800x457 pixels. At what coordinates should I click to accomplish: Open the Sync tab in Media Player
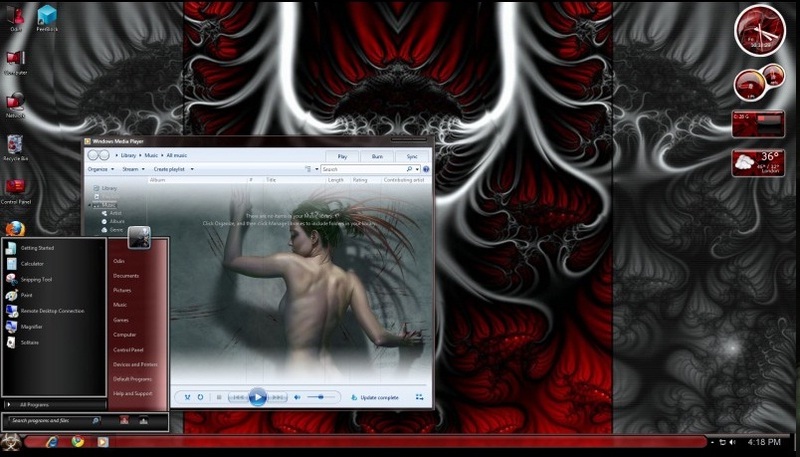[412, 157]
